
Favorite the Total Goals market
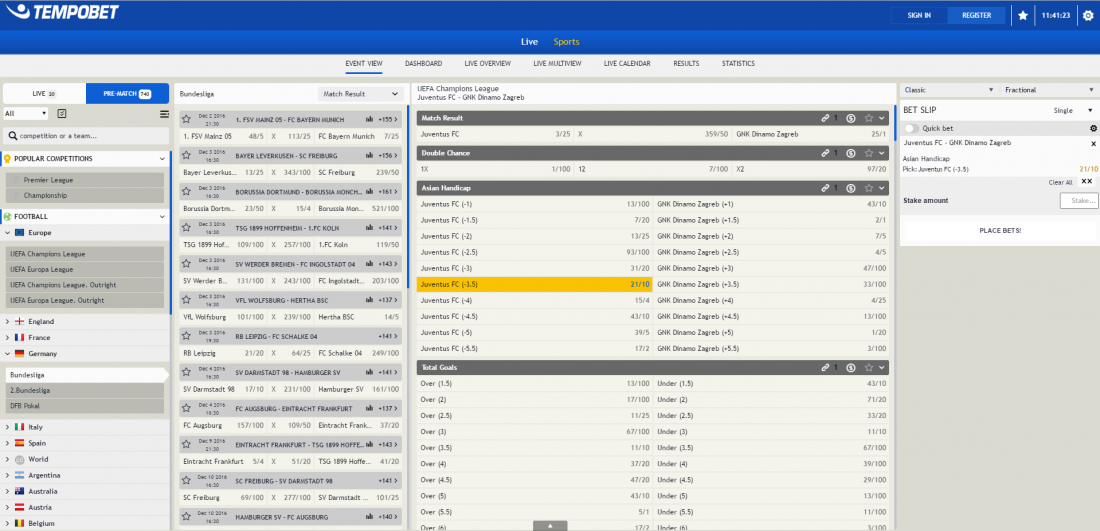point(868,367)
